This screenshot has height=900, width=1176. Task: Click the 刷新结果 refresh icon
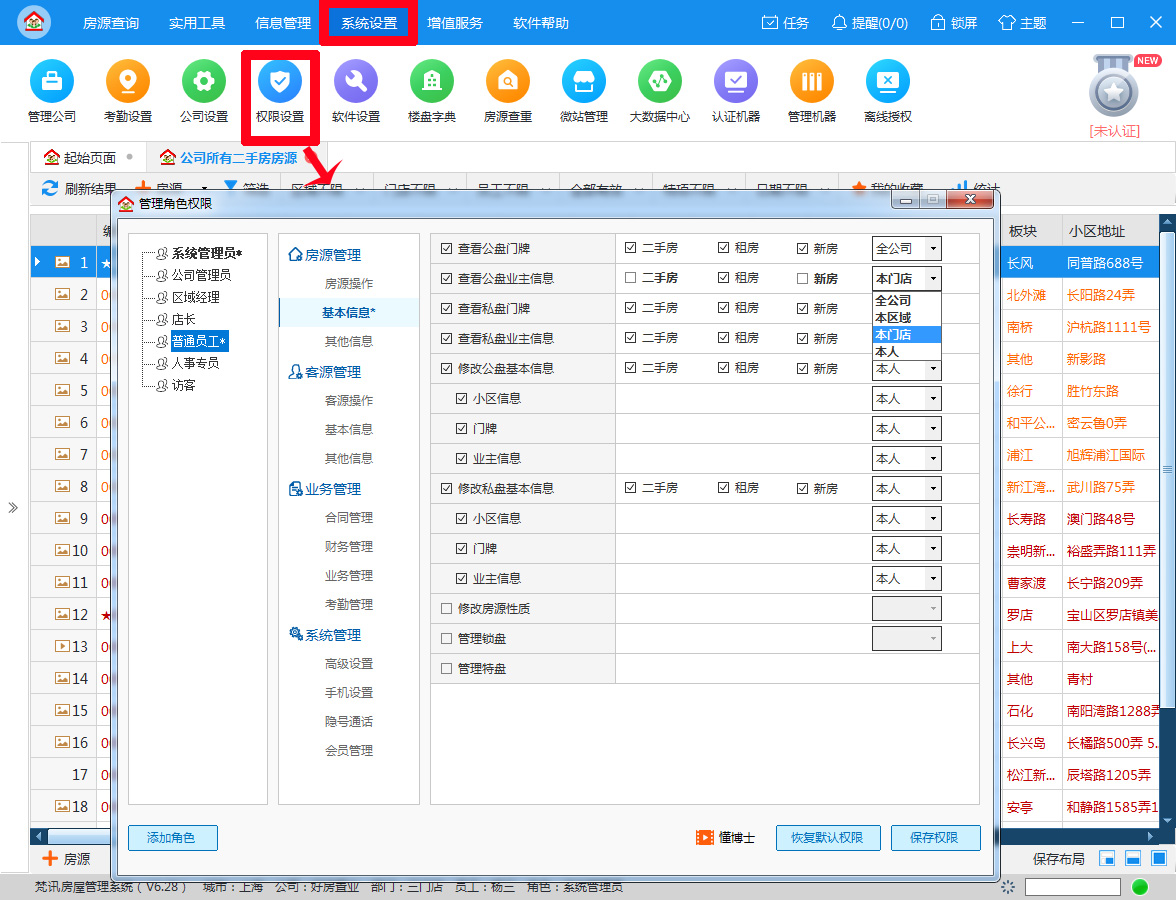[50, 188]
